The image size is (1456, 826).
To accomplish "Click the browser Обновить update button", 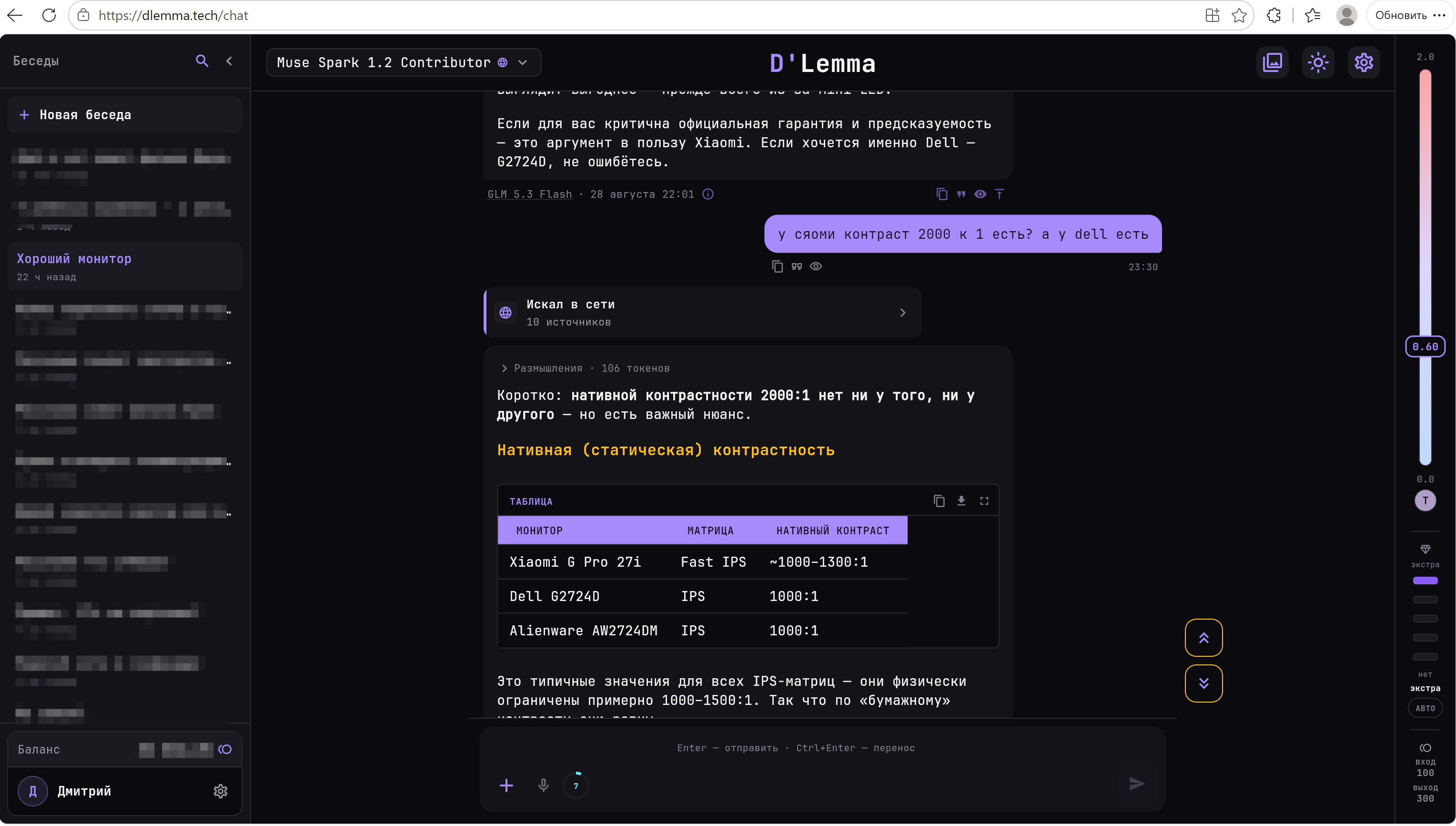I will [x=1410, y=15].
